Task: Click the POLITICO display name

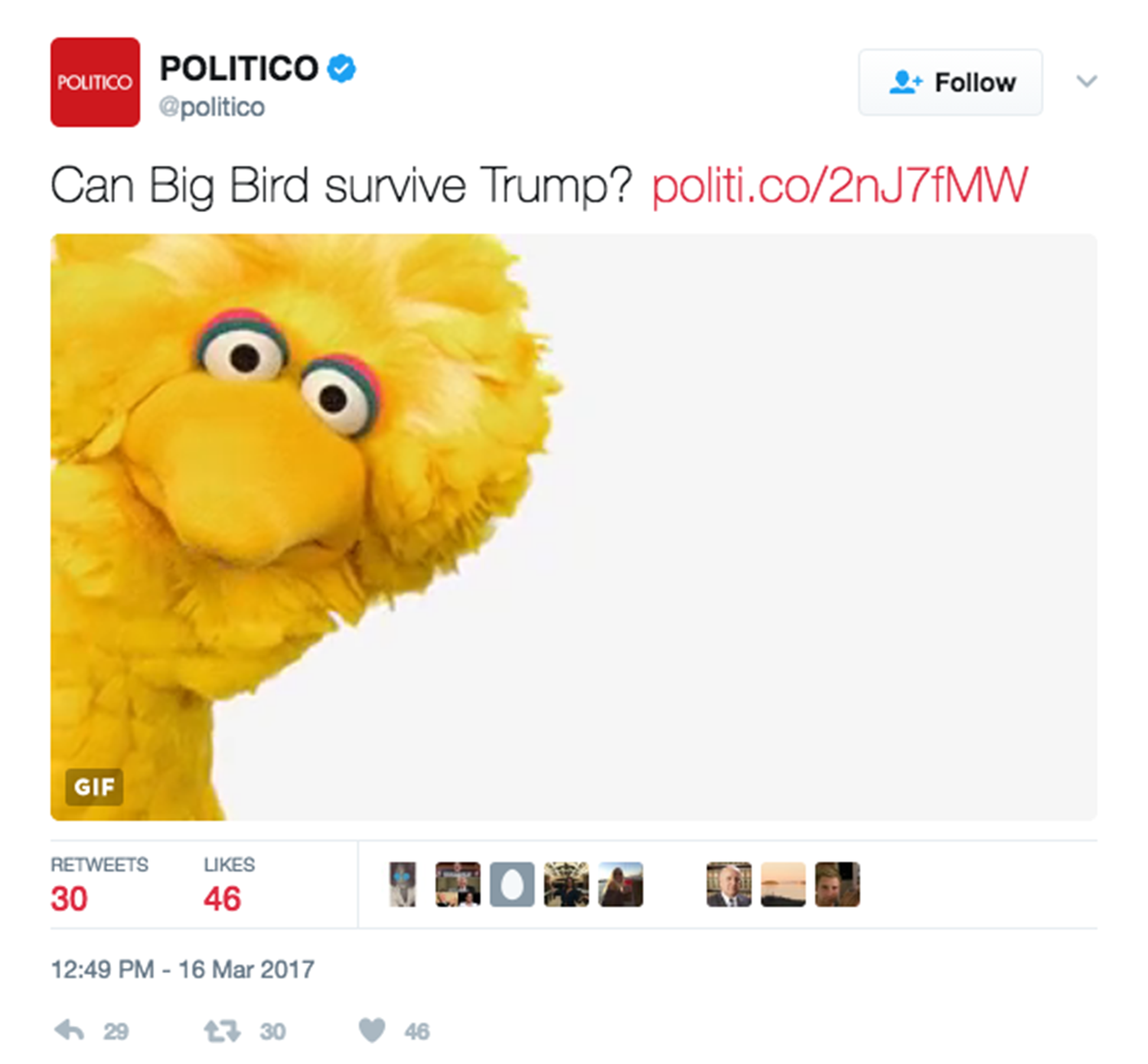Action: click(x=239, y=68)
